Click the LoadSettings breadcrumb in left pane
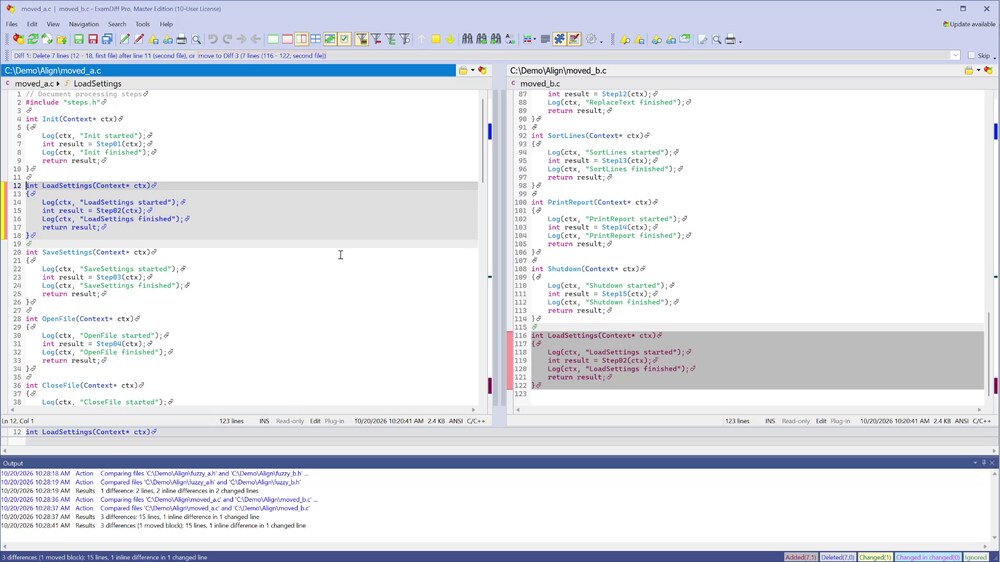1000x562 pixels. tap(97, 84)
